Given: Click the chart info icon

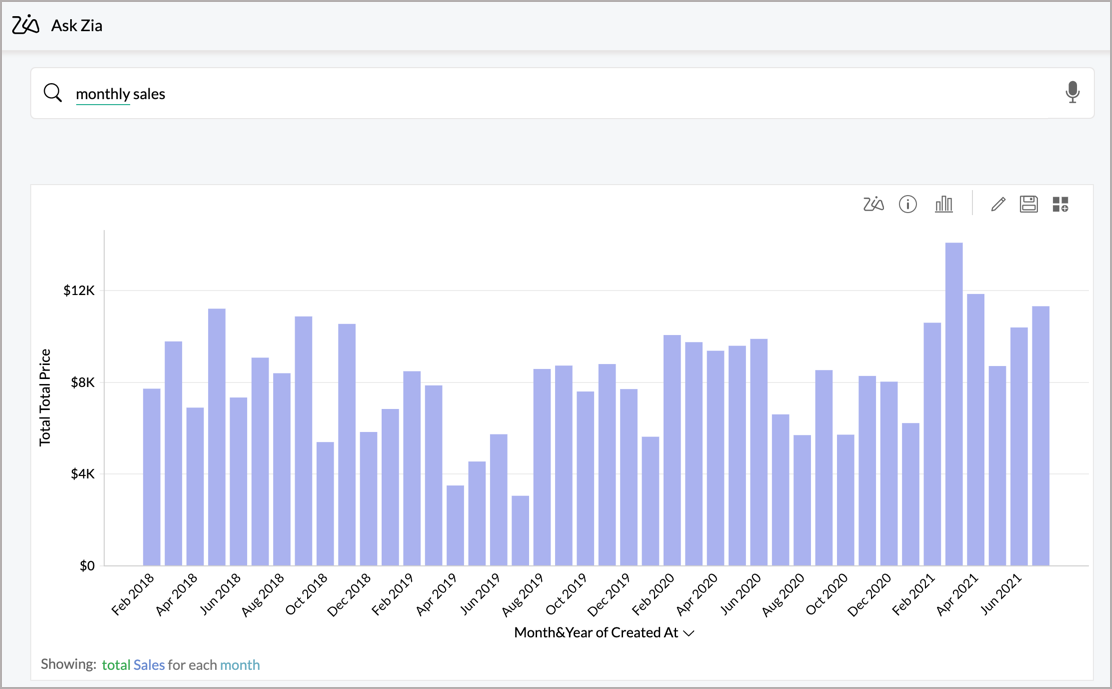Looking at the screenshot, I should tap(908, 204).
